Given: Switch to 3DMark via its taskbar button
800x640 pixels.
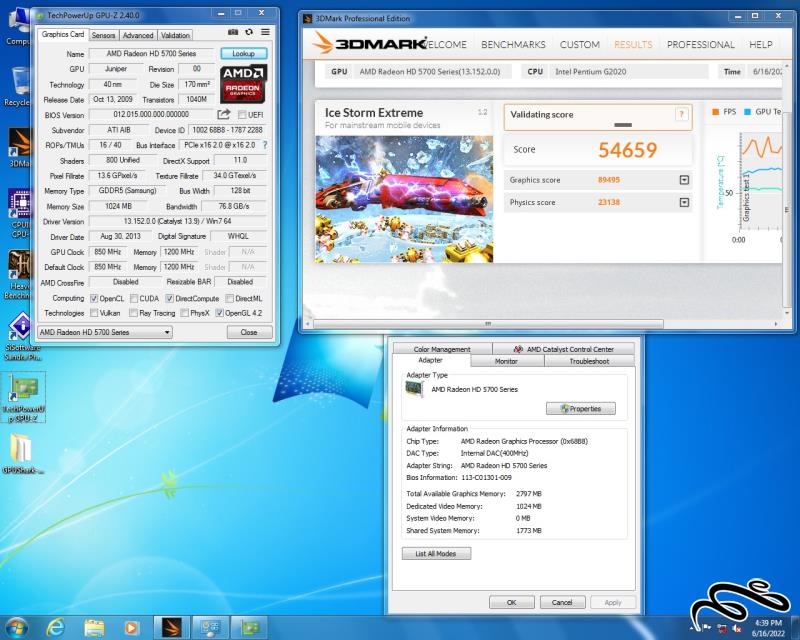Looking at the screenshot, I should [x=172, y=627].
